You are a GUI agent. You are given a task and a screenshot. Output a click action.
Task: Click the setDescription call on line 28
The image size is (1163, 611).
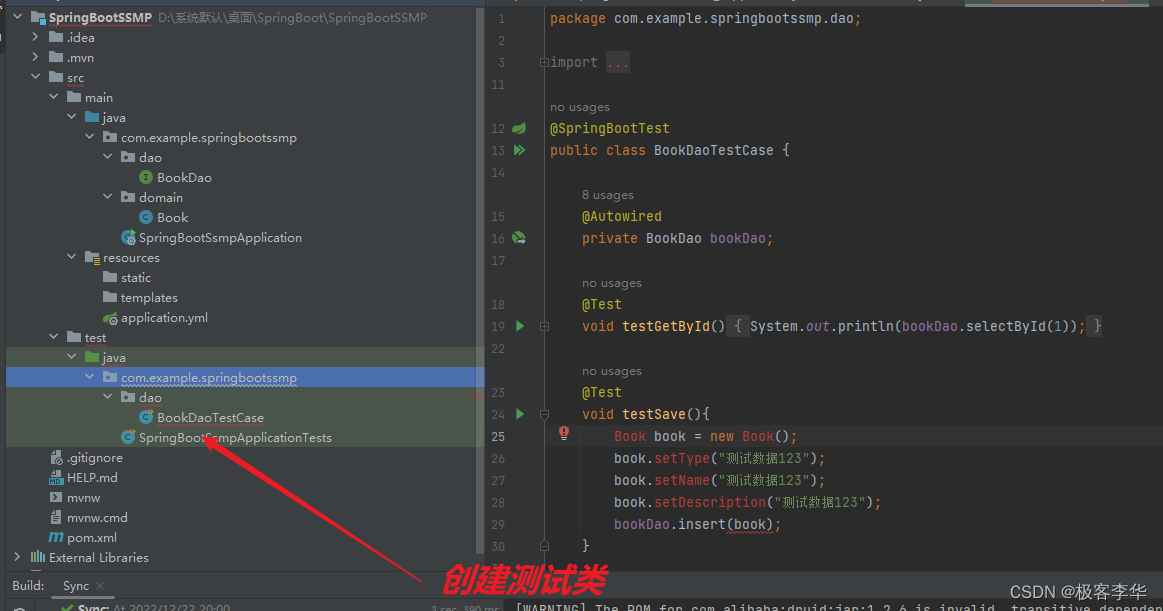coord(710,503)
